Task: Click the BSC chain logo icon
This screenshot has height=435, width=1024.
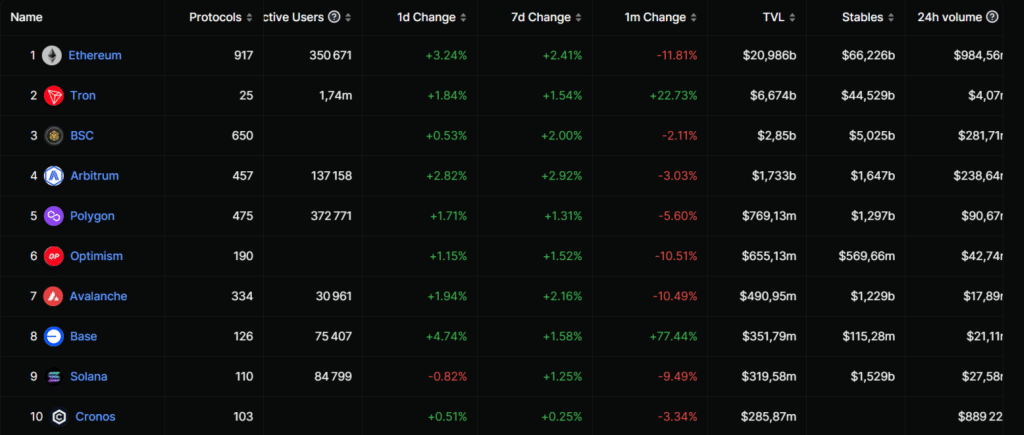Action: [x=54, y=136]
